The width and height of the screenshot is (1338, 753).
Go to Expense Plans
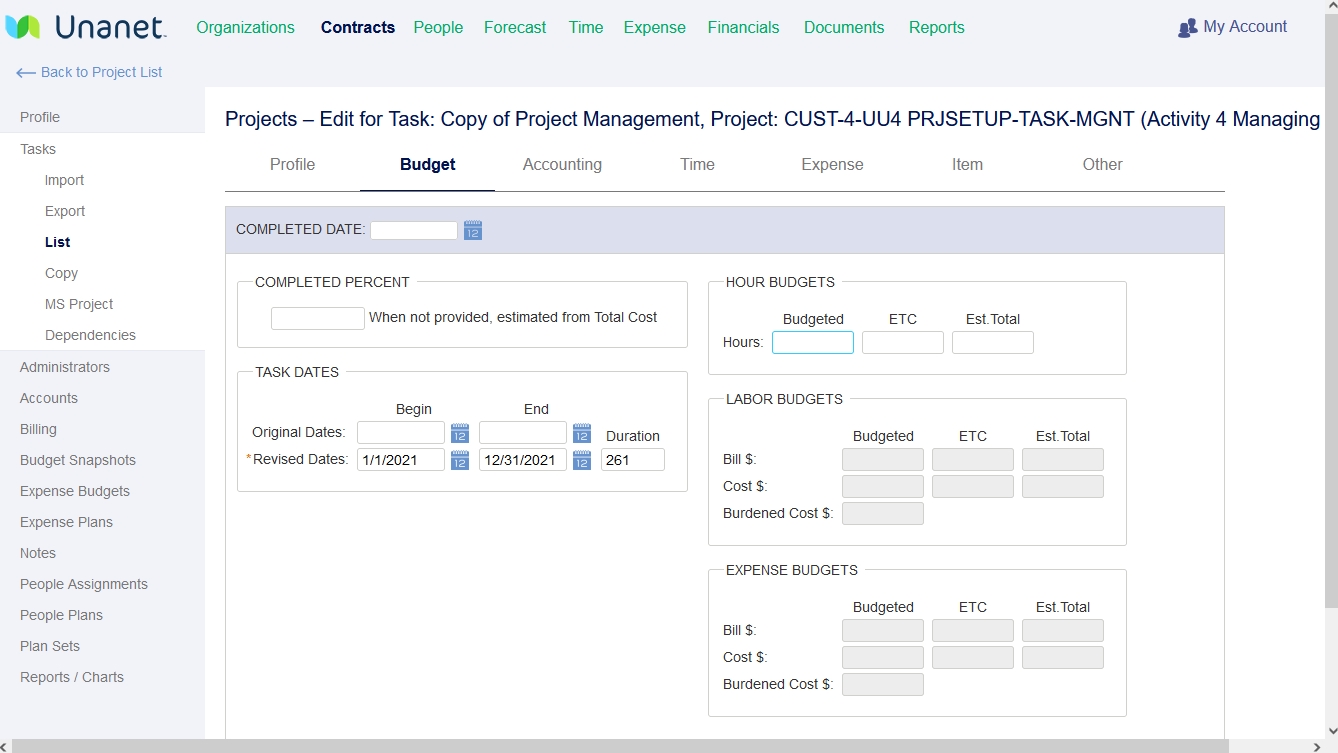click(x=66, y=522)
